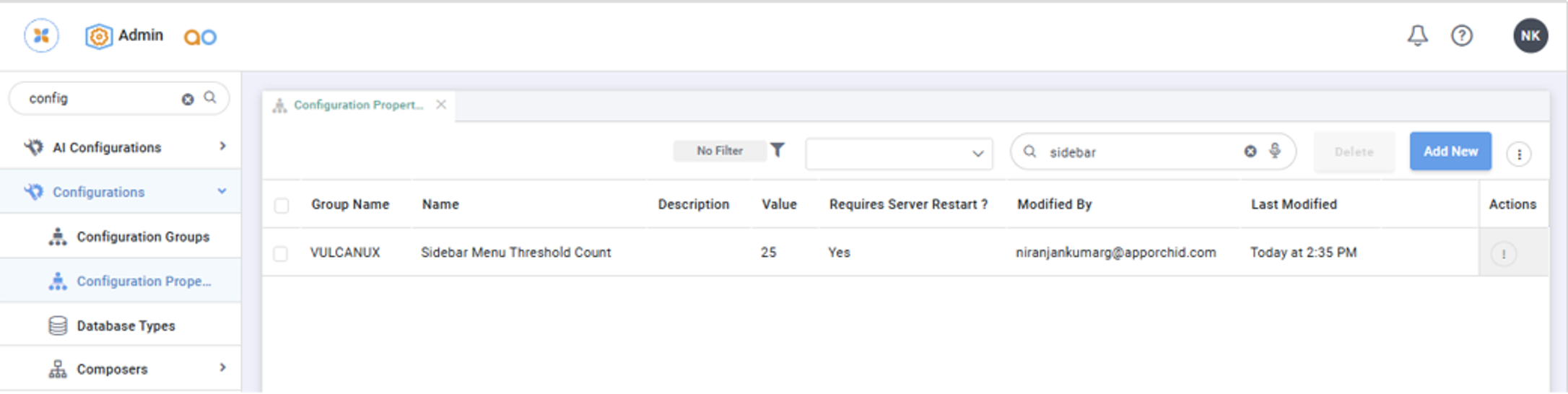Collapse the Configurations section chevron
Image resolution: width=1568 pixels, height=394 pixels.
coord(222,191)
